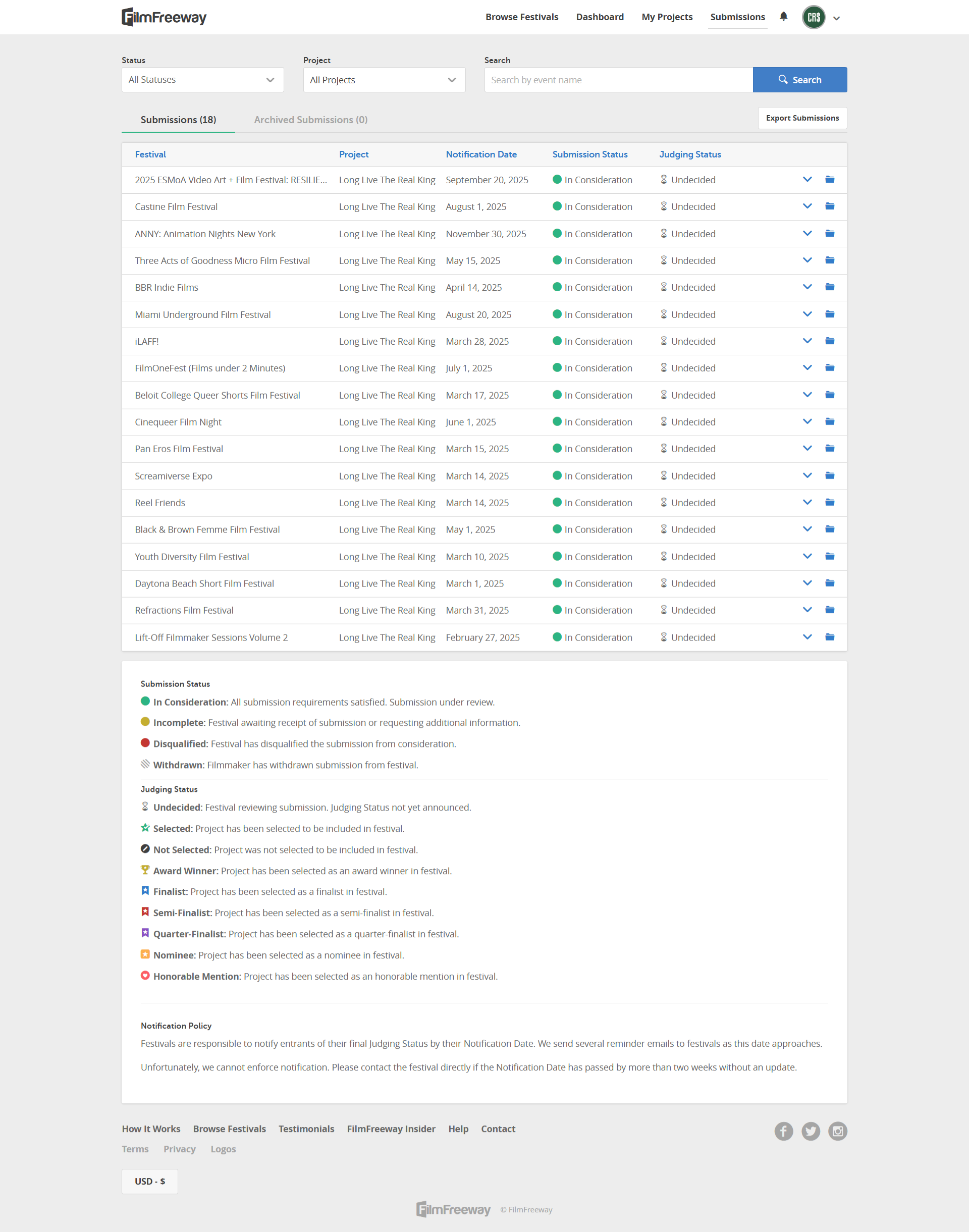This screenshot has height=1232, width=969.
Task: Open the All Projects dropdown
Action: pyautogui.click(x=384, y=80)
